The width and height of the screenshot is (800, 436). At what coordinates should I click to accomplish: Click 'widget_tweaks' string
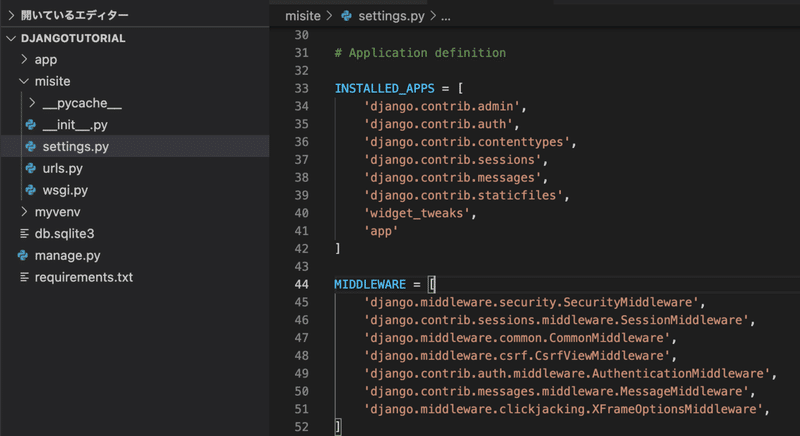(416, 213)
